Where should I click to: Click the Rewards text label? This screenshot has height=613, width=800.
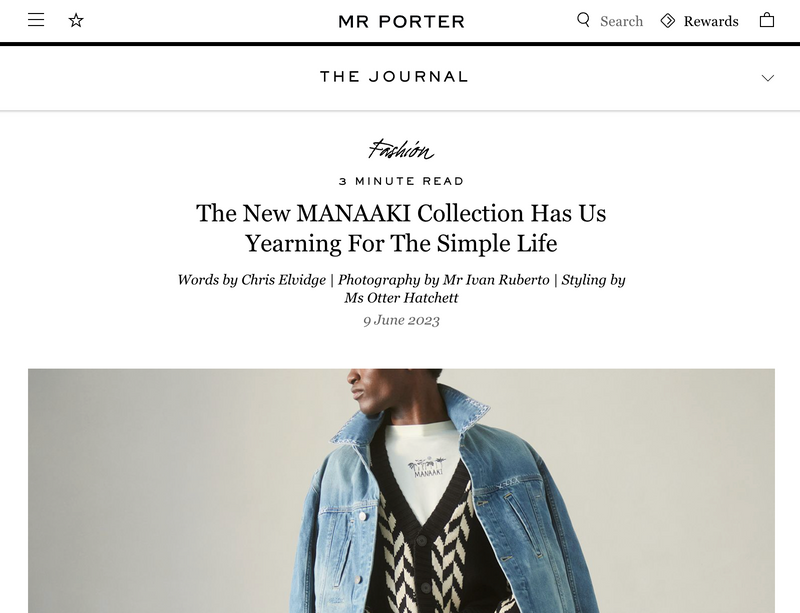pyautogui.click(x=710, y=20)
